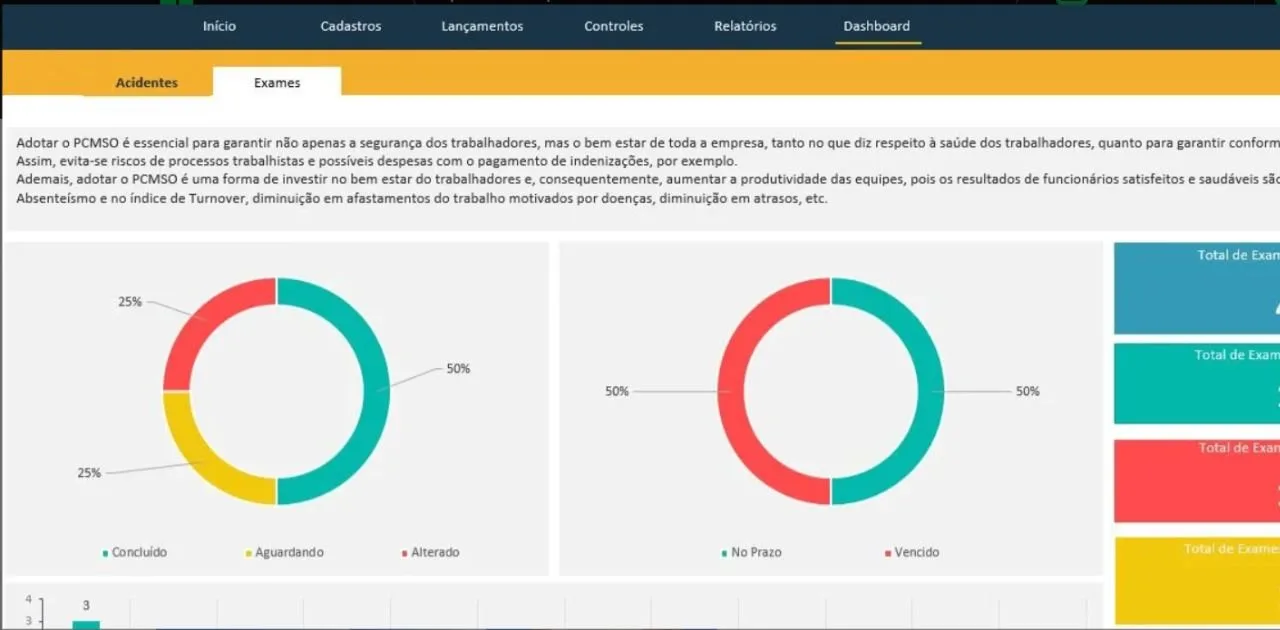Viewport: 1280px width, 630px height.
Task: Select the No Prazo legend entry
Action: (x=755, y=552)
